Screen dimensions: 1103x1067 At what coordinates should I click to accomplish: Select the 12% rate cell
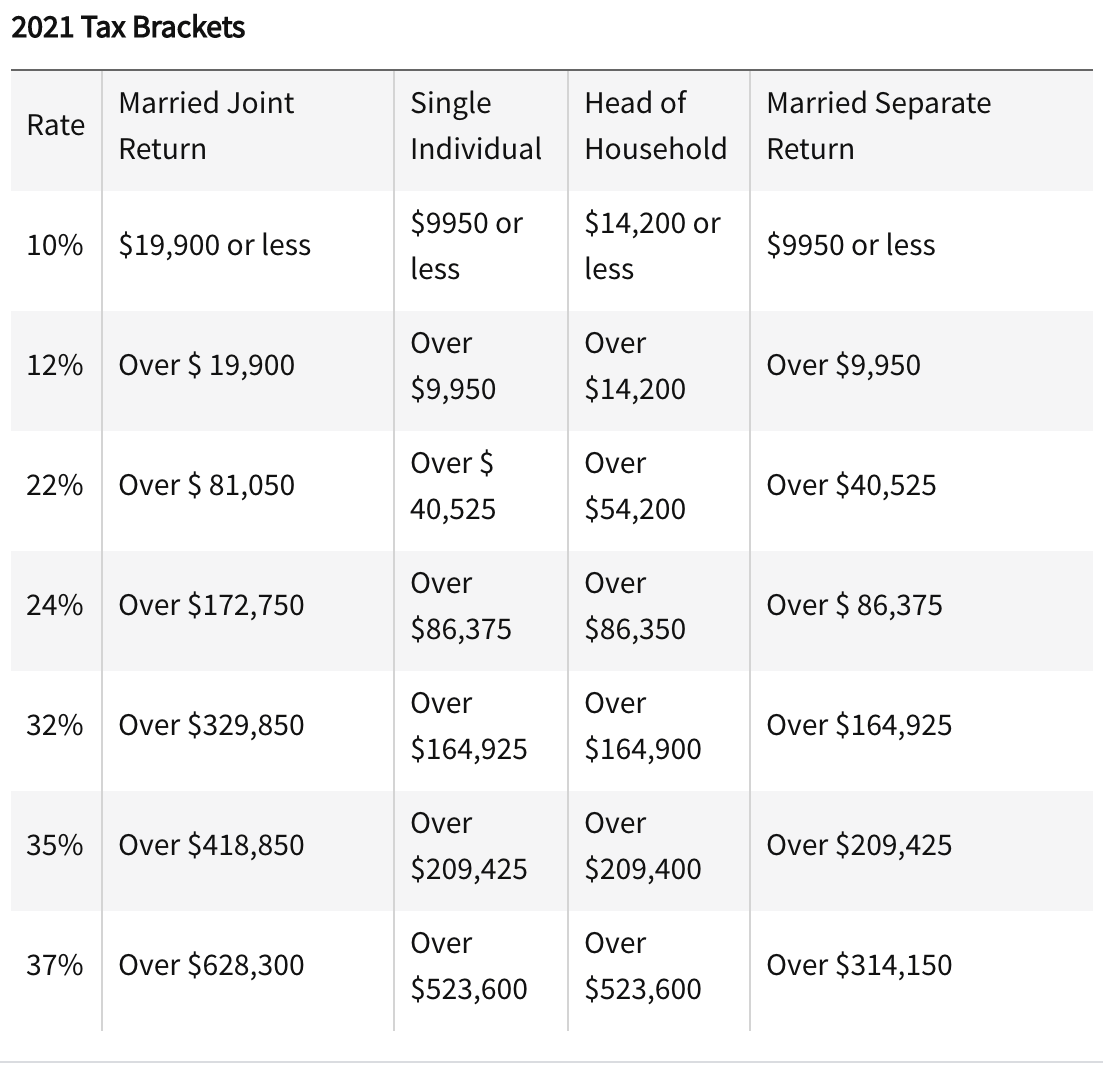click(55, 366)
